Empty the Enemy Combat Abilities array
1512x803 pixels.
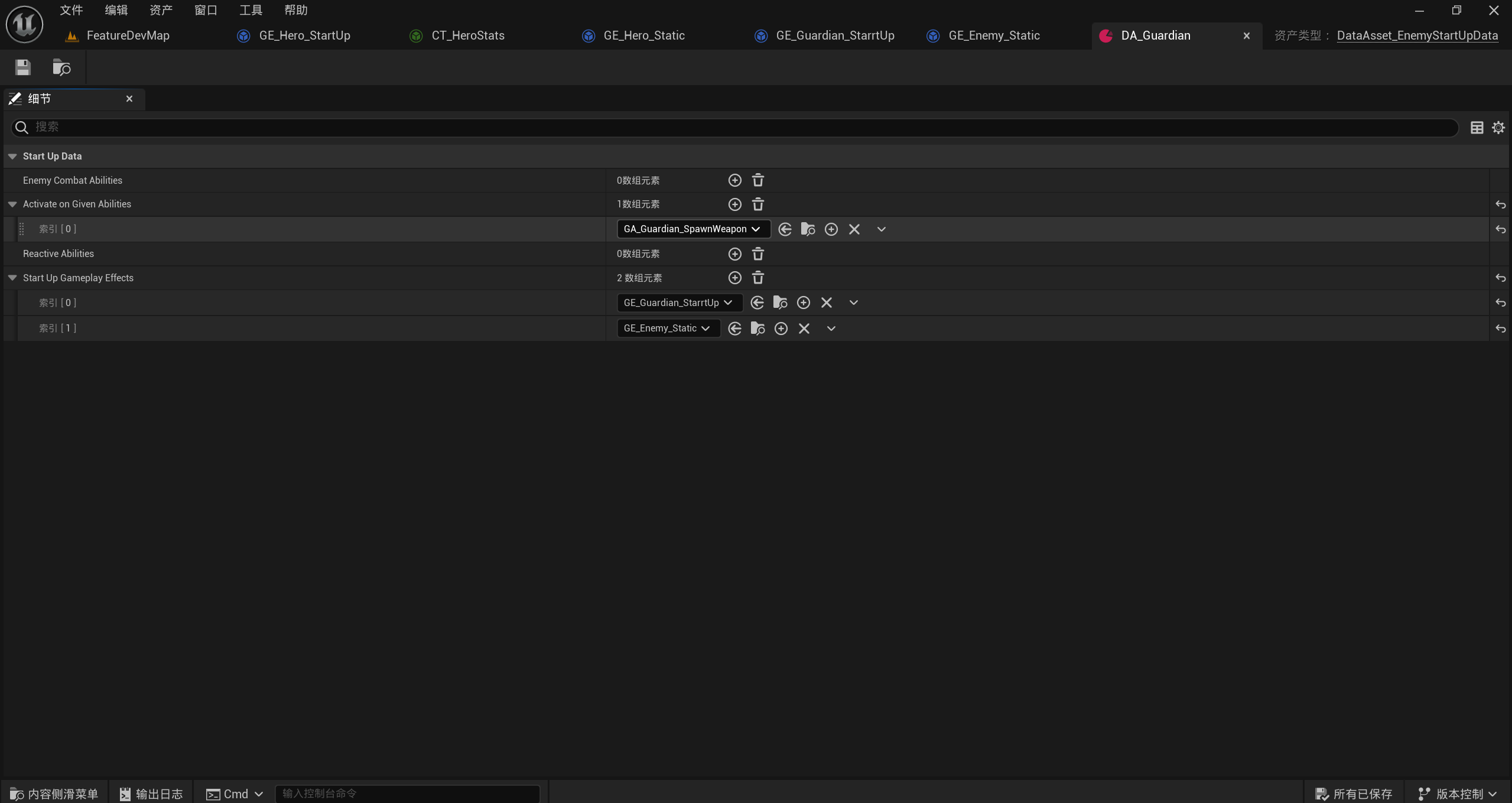(x=758, y=180)
